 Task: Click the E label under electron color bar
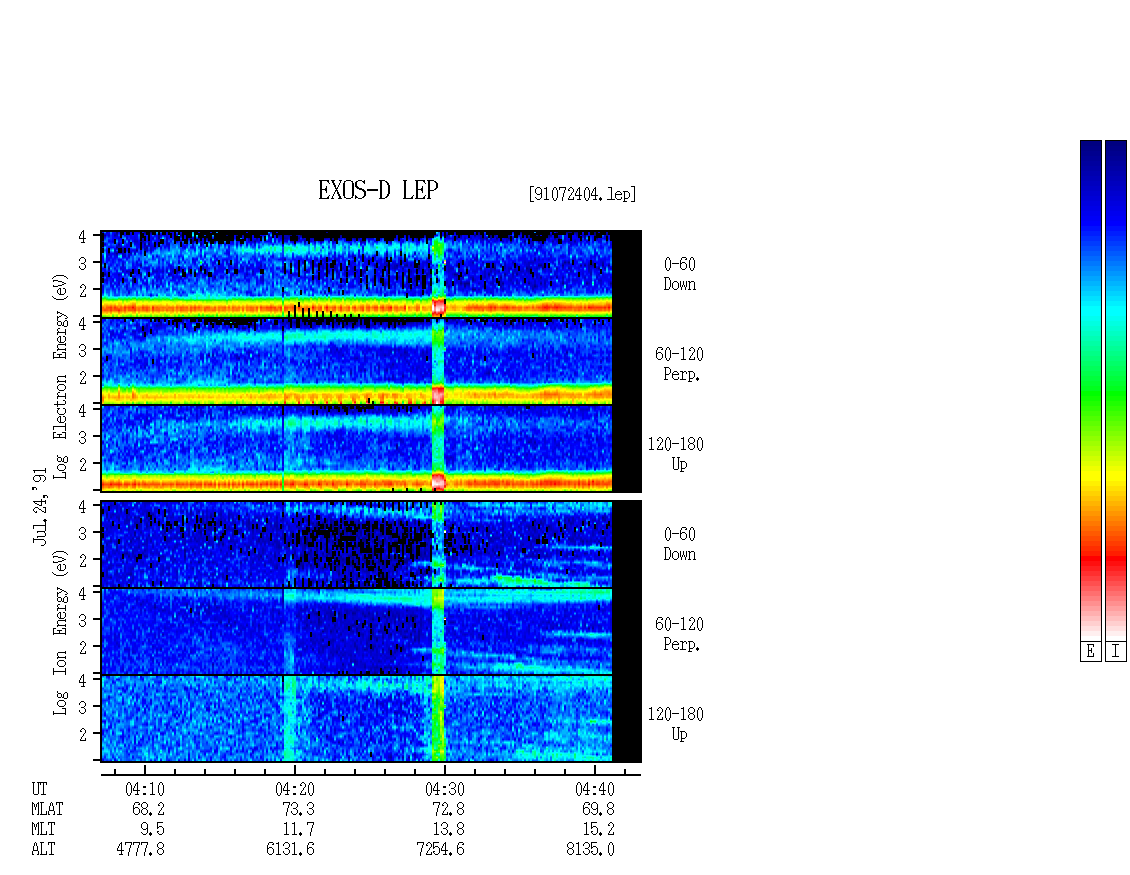coord(1090,651)
